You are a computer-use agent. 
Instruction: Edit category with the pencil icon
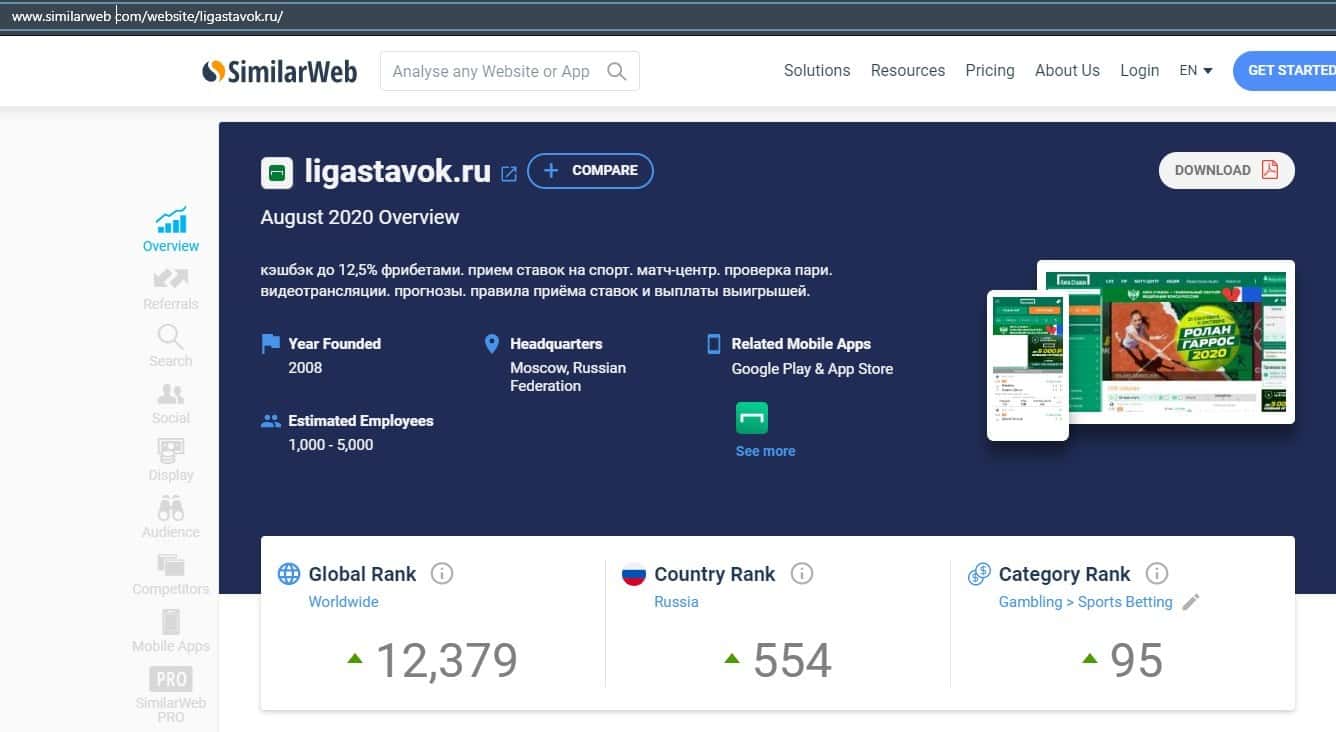[1190, 602]
